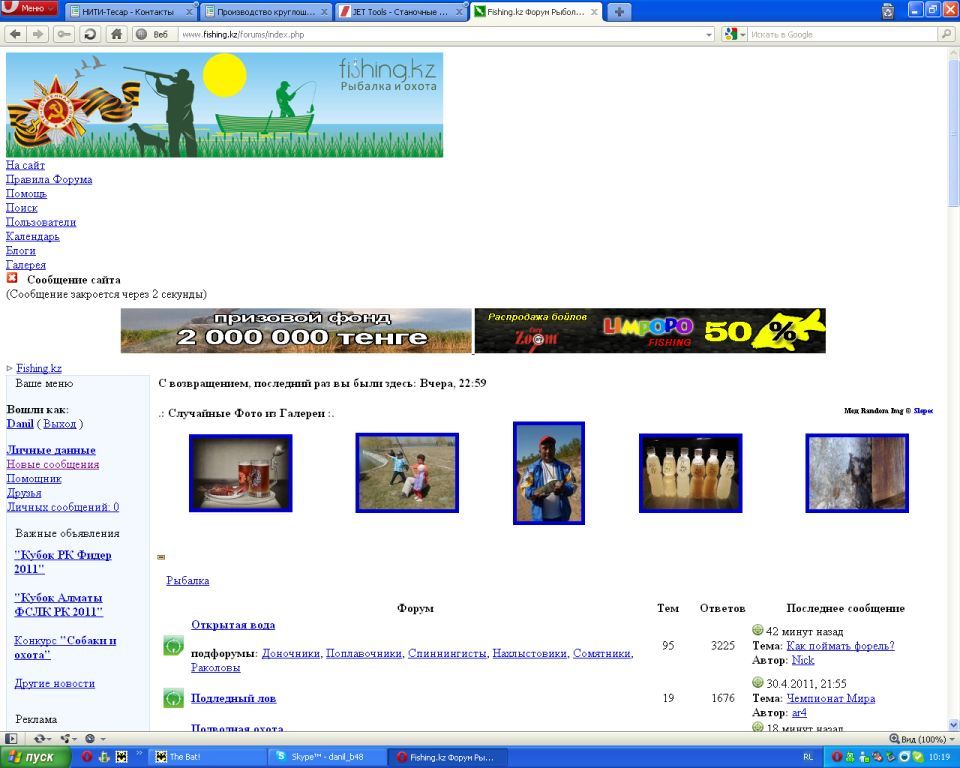Focus the address bar with fishing.kz URL

441,34
